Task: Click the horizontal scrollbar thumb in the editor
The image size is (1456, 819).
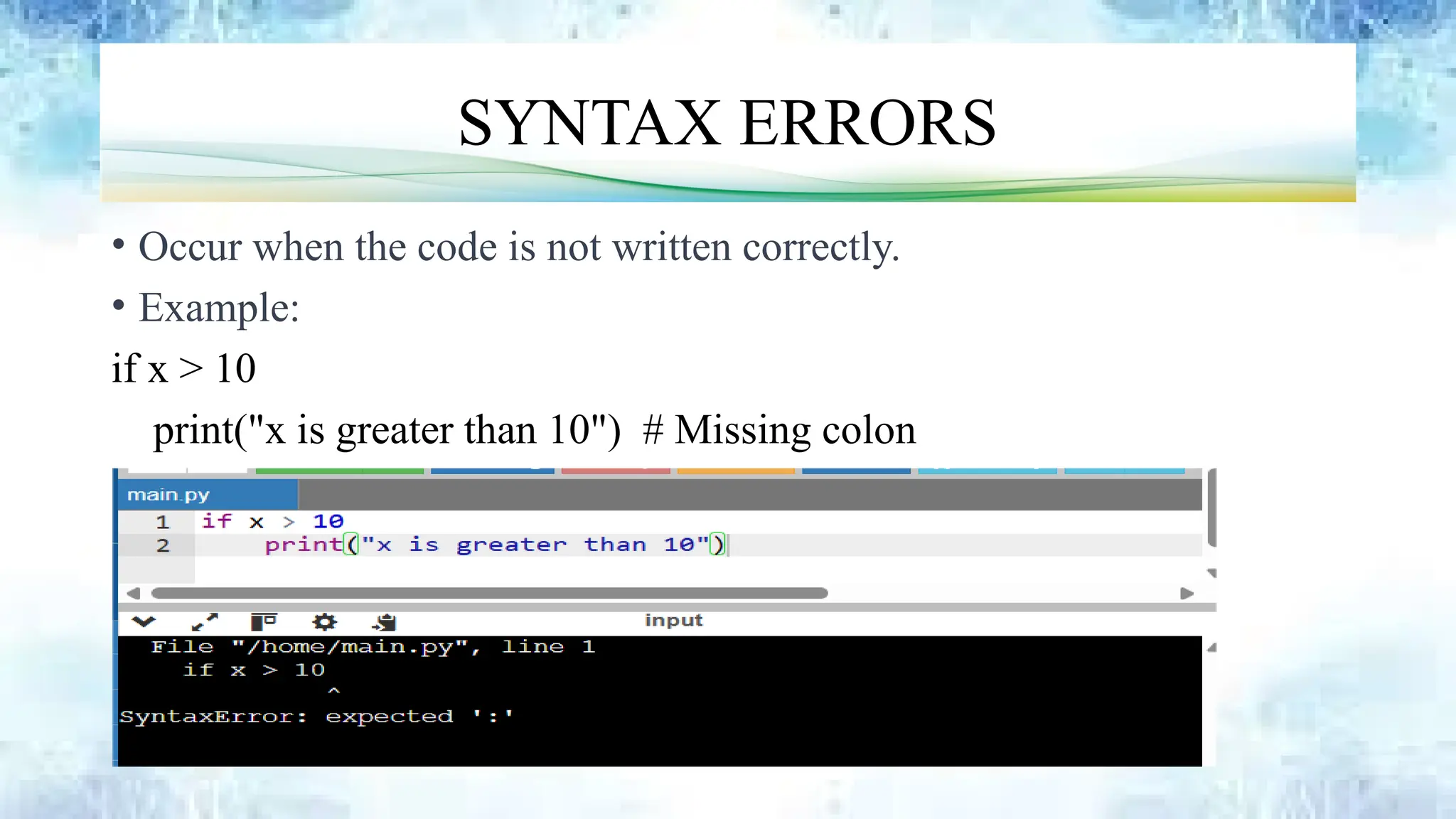Action: [490, 593]
